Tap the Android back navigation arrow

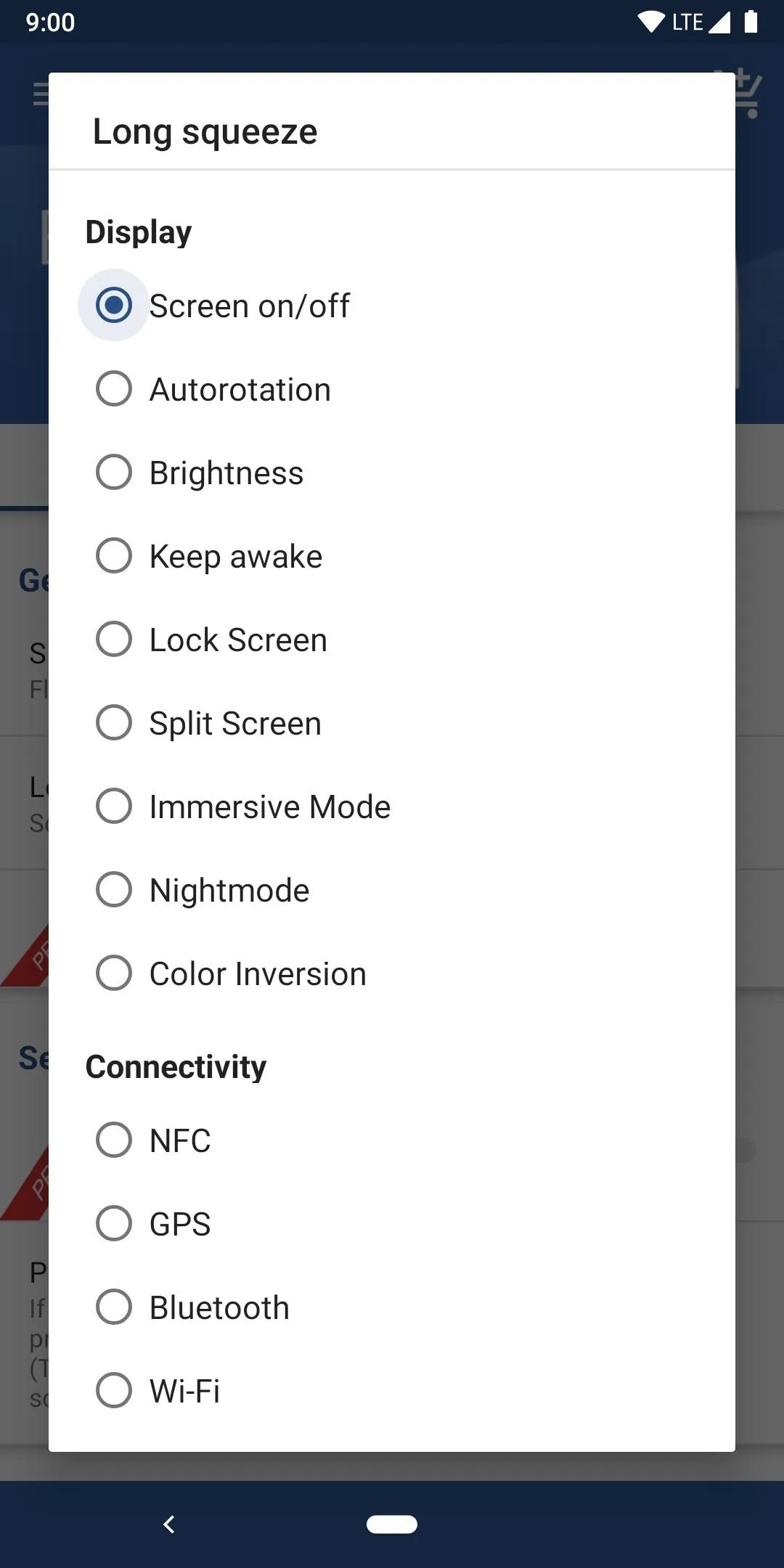(x=169, y=1524)
